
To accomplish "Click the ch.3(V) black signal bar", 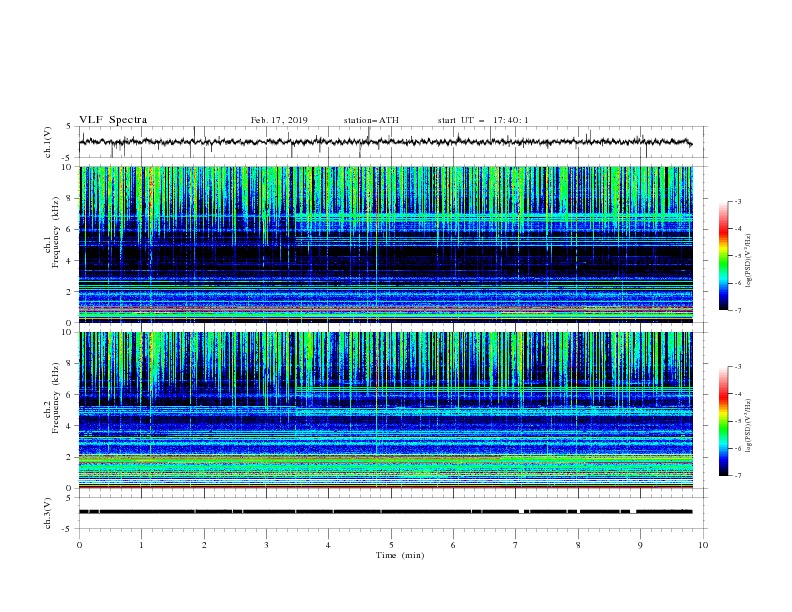I will tap(385, 512).
